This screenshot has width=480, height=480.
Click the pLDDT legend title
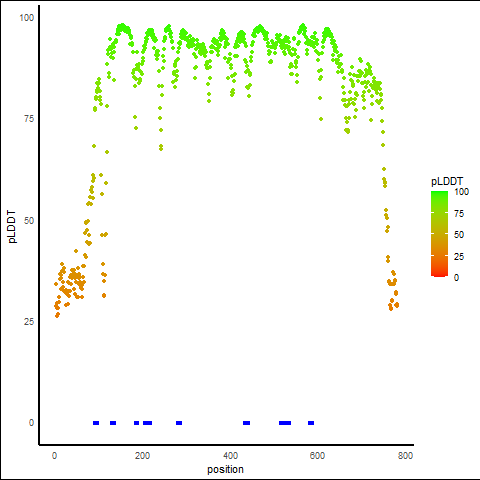tap(447, 182)
